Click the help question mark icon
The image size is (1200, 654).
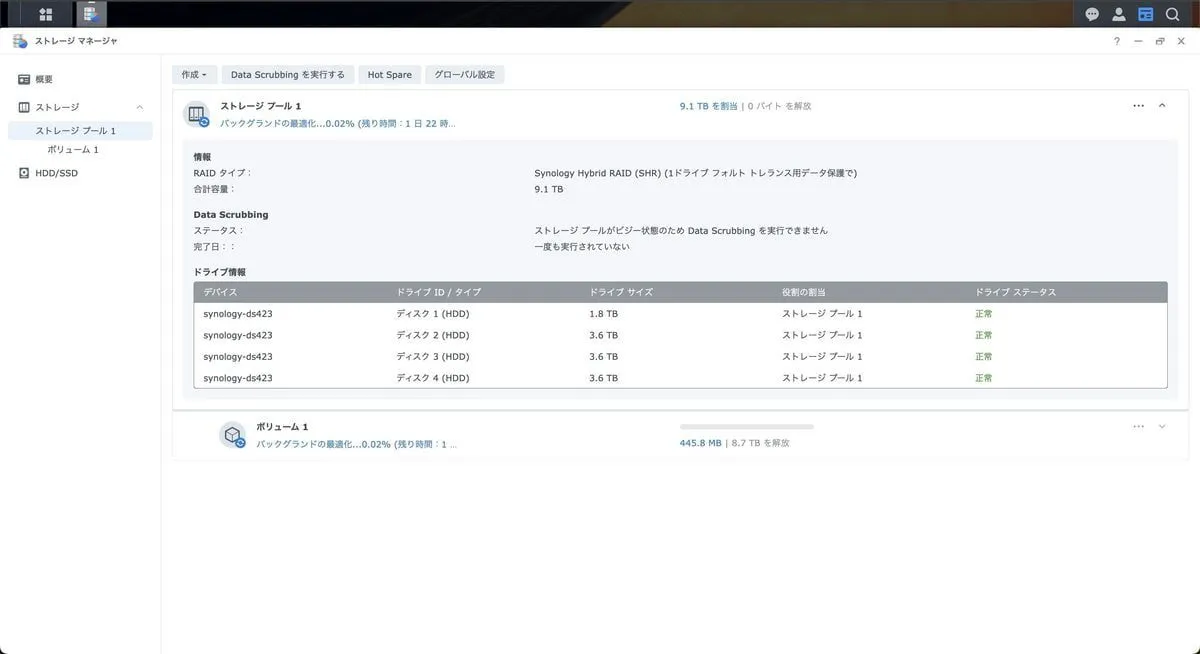point(1117,41)
